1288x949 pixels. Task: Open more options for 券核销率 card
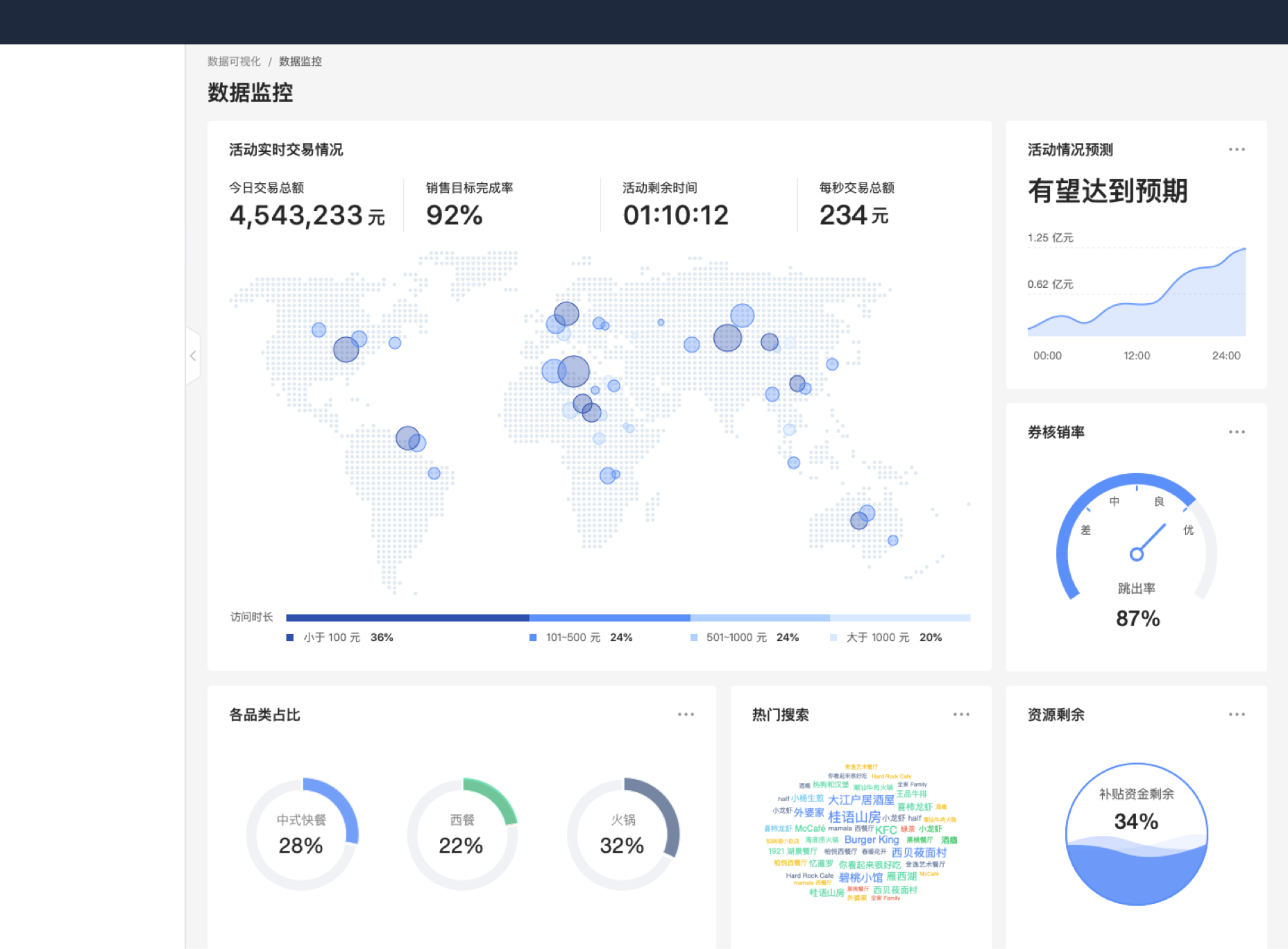click(x=1237, y=431)
